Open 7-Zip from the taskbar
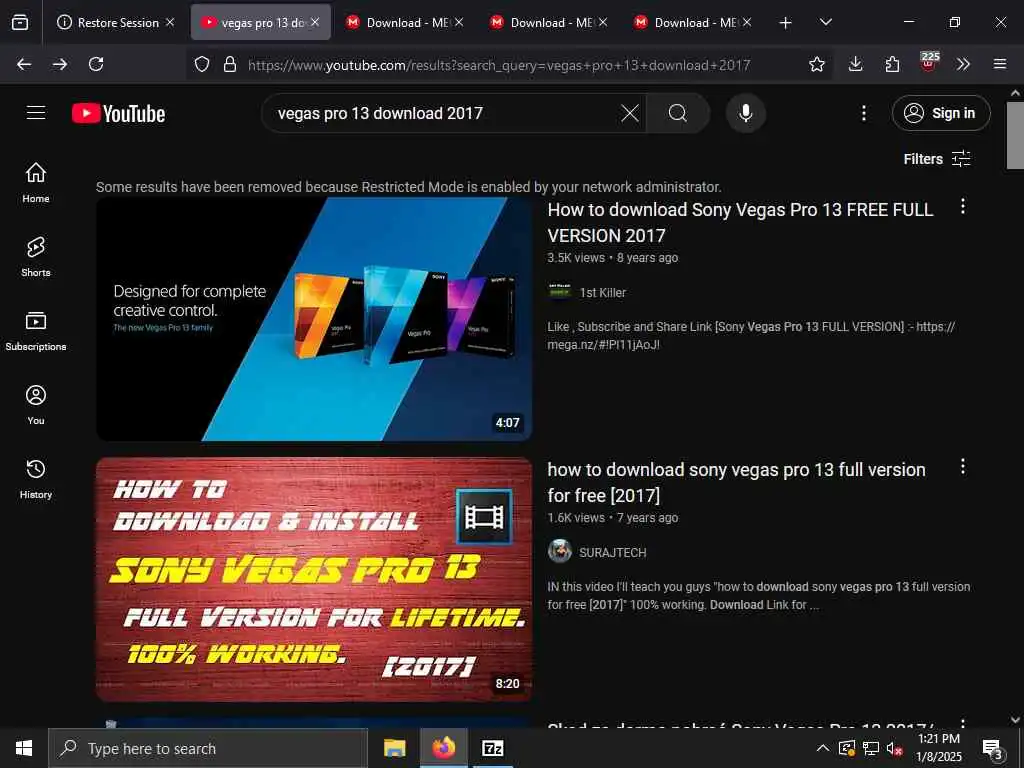This screenshot has width=1024, height=768. pos(492,748)
